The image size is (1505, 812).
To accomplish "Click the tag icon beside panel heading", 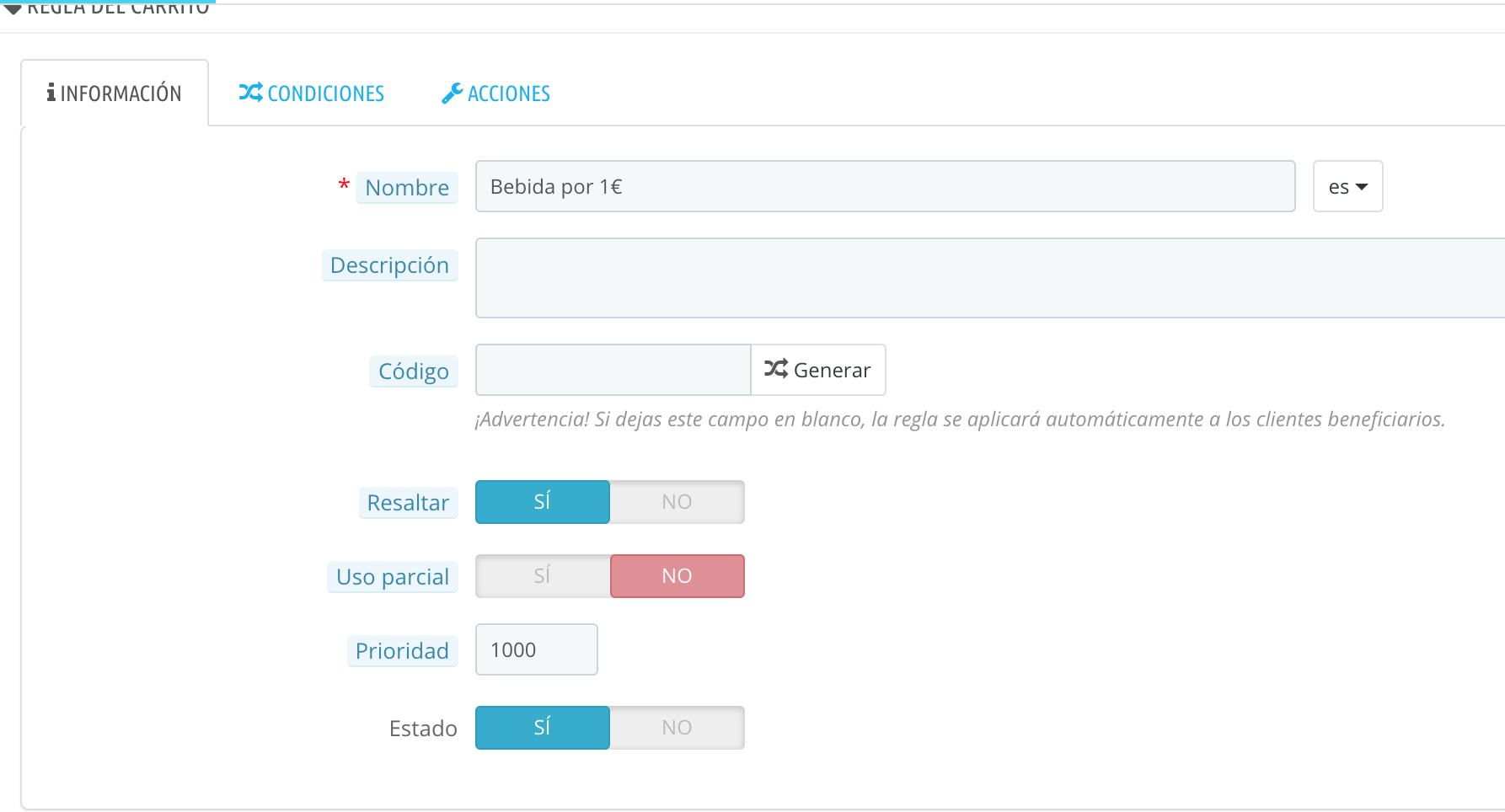I will 13,8.
